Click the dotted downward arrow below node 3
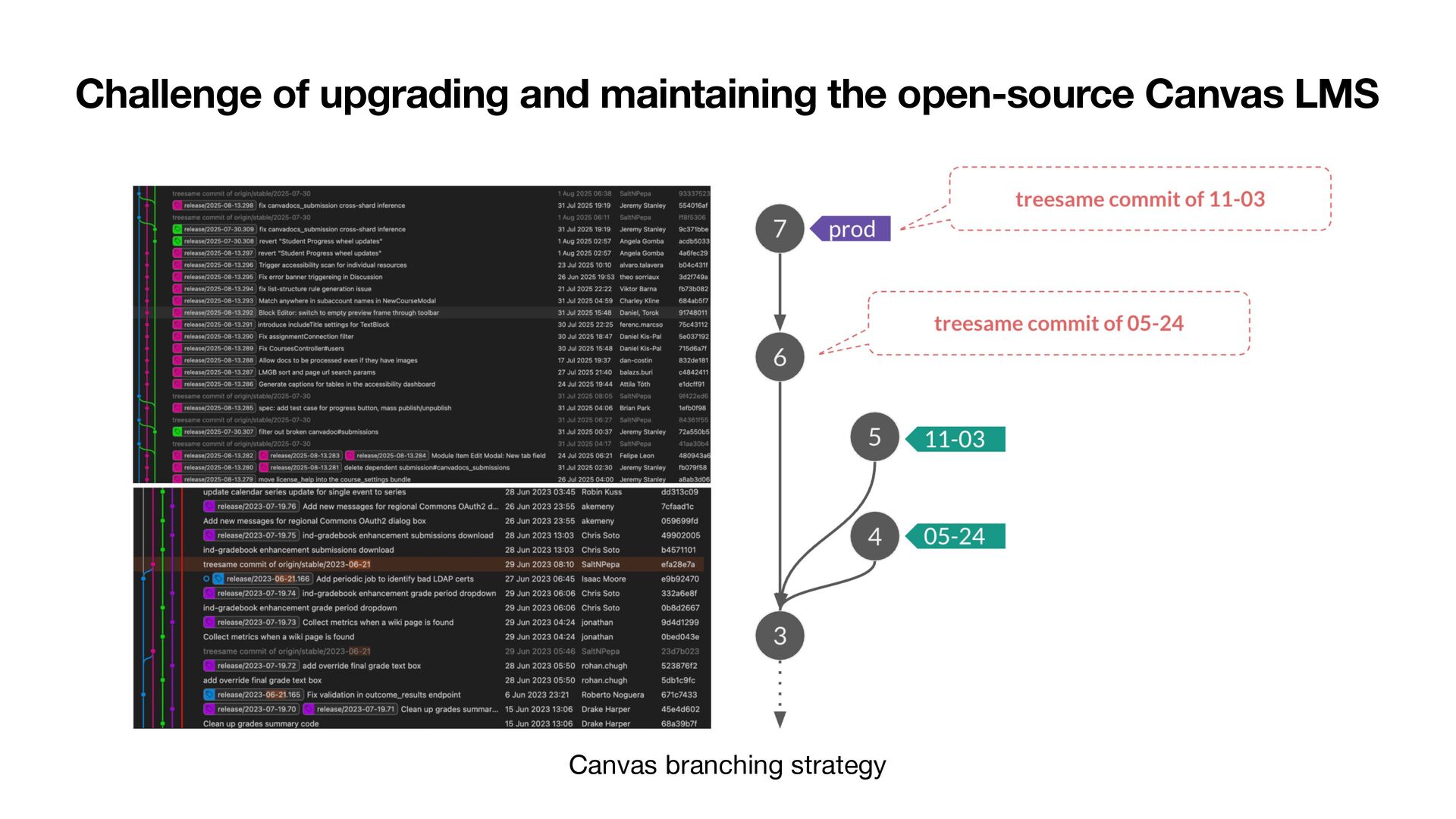 point(780,694)
